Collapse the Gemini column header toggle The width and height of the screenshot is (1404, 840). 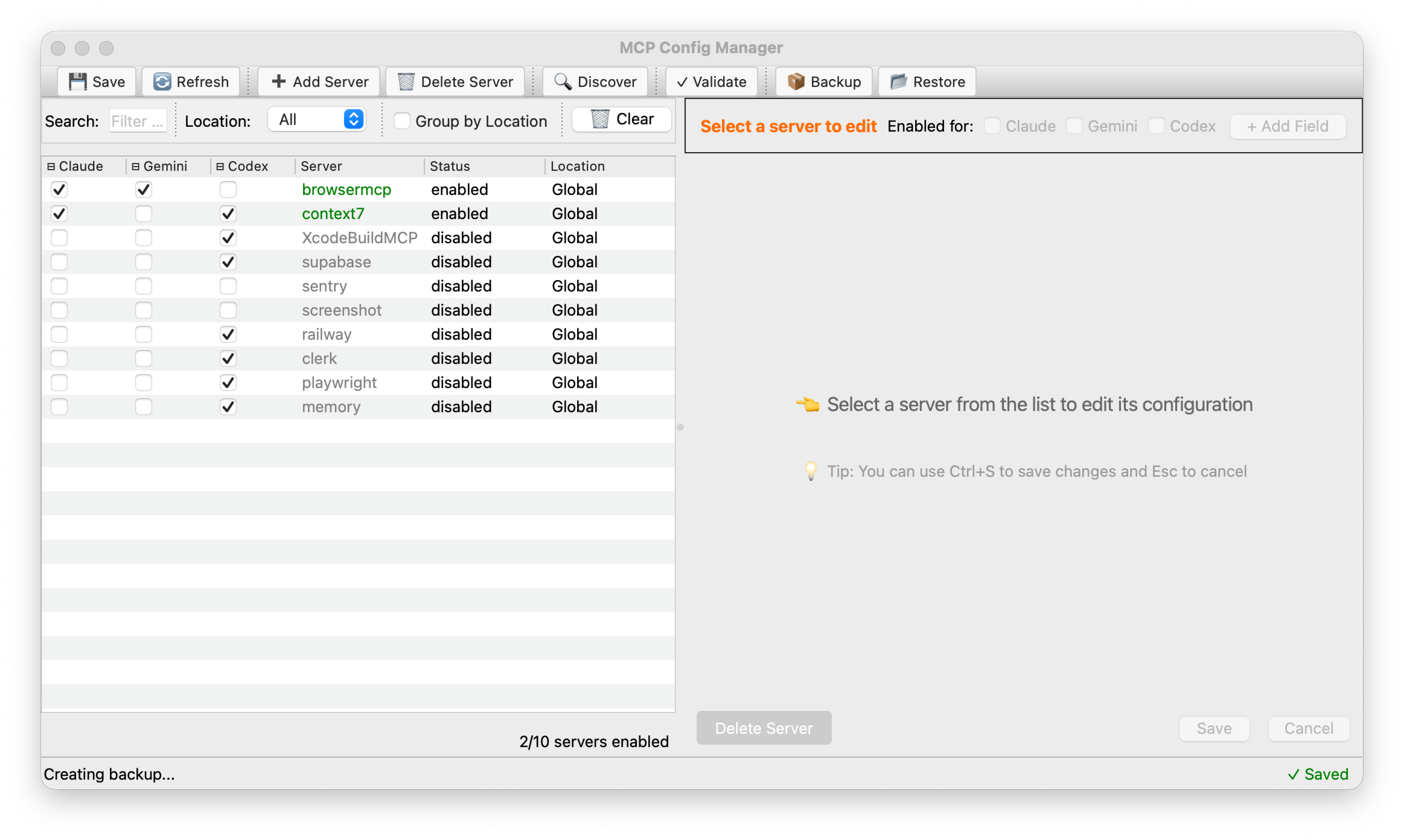click(x=136, y=167)
